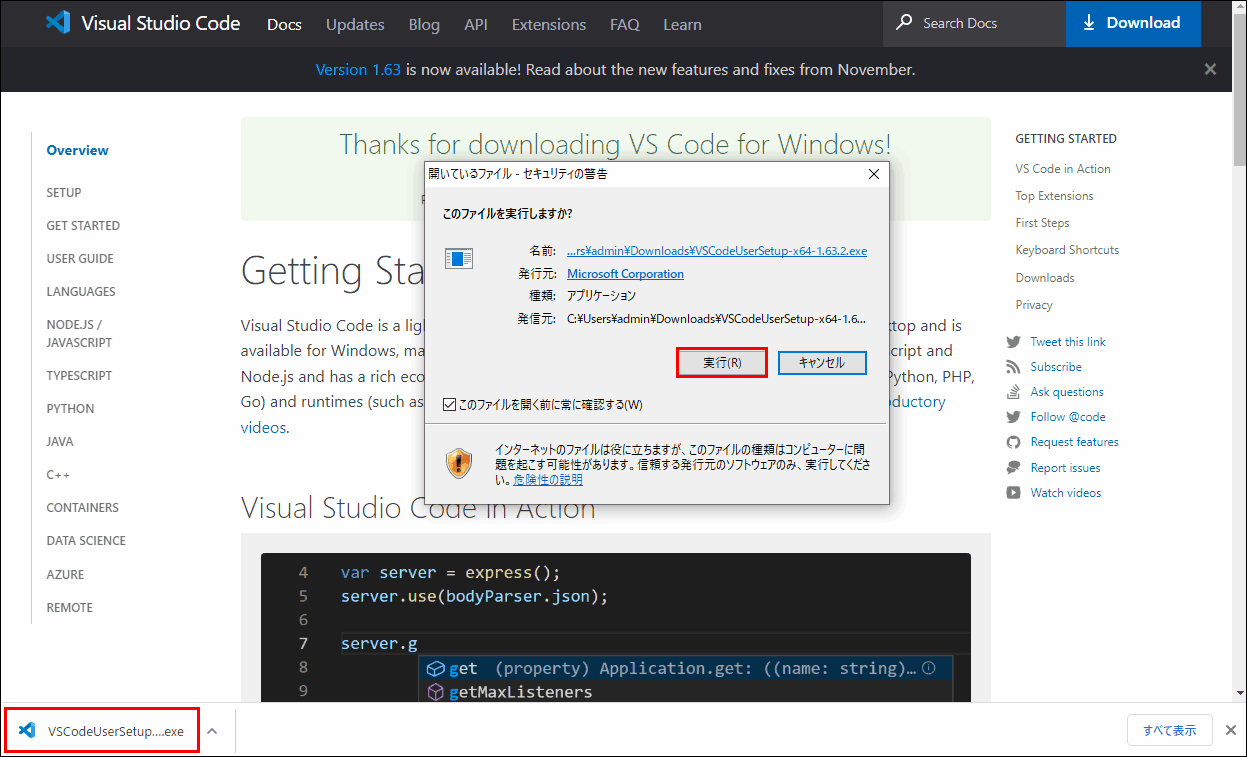Go to Top Extensions link
Image resolution: width=1247 pixels, height=757 pixels.
pyautogui.click(x=1054, y=196)
